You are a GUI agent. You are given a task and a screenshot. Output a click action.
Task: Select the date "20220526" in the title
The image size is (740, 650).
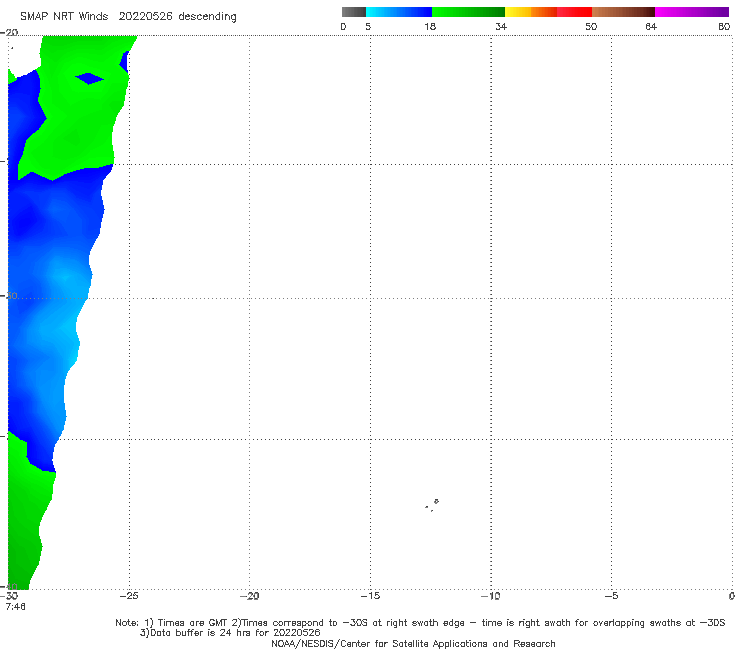click(145, 17)
